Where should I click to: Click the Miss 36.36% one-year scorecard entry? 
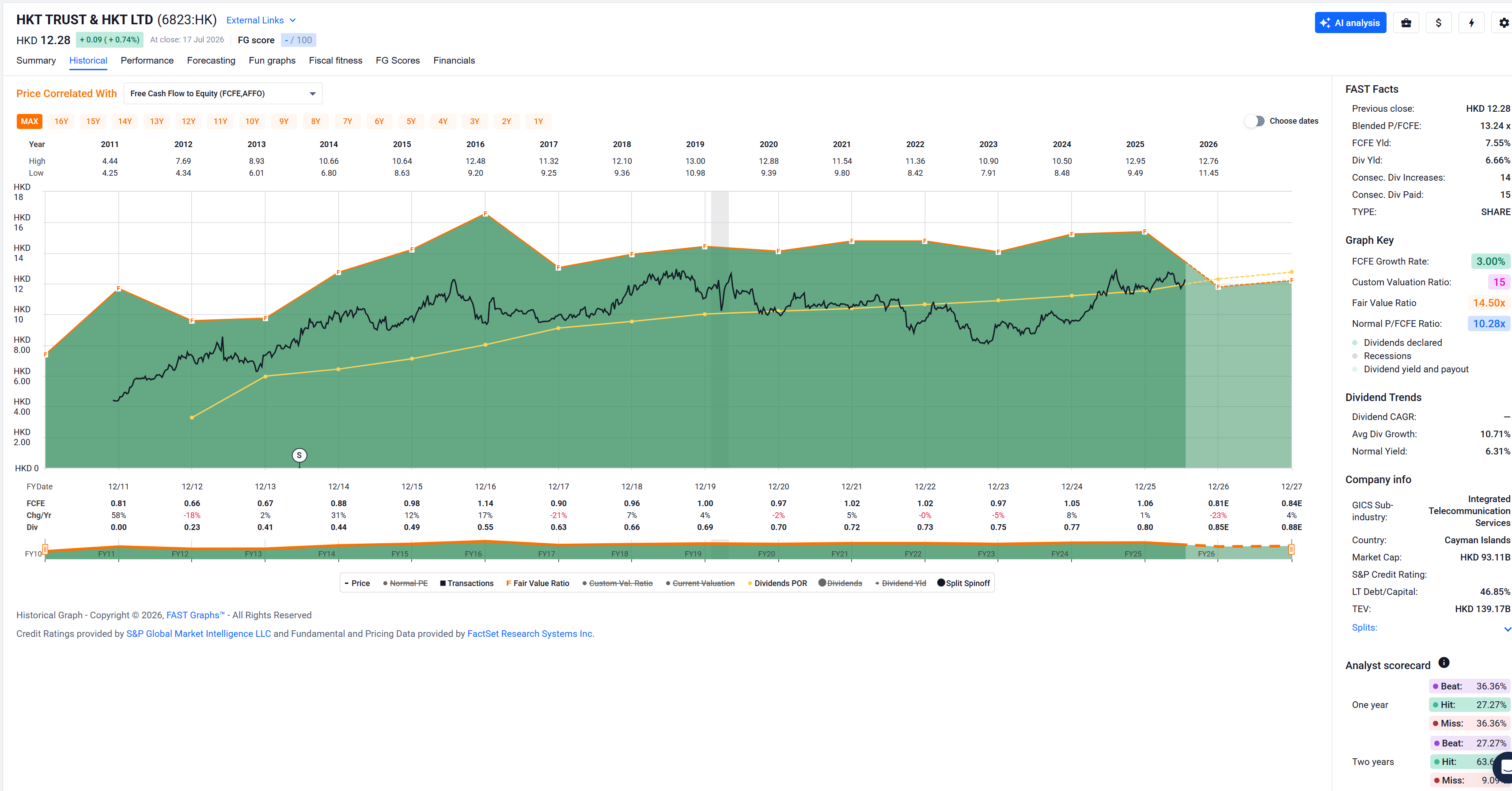point(1469,723)
